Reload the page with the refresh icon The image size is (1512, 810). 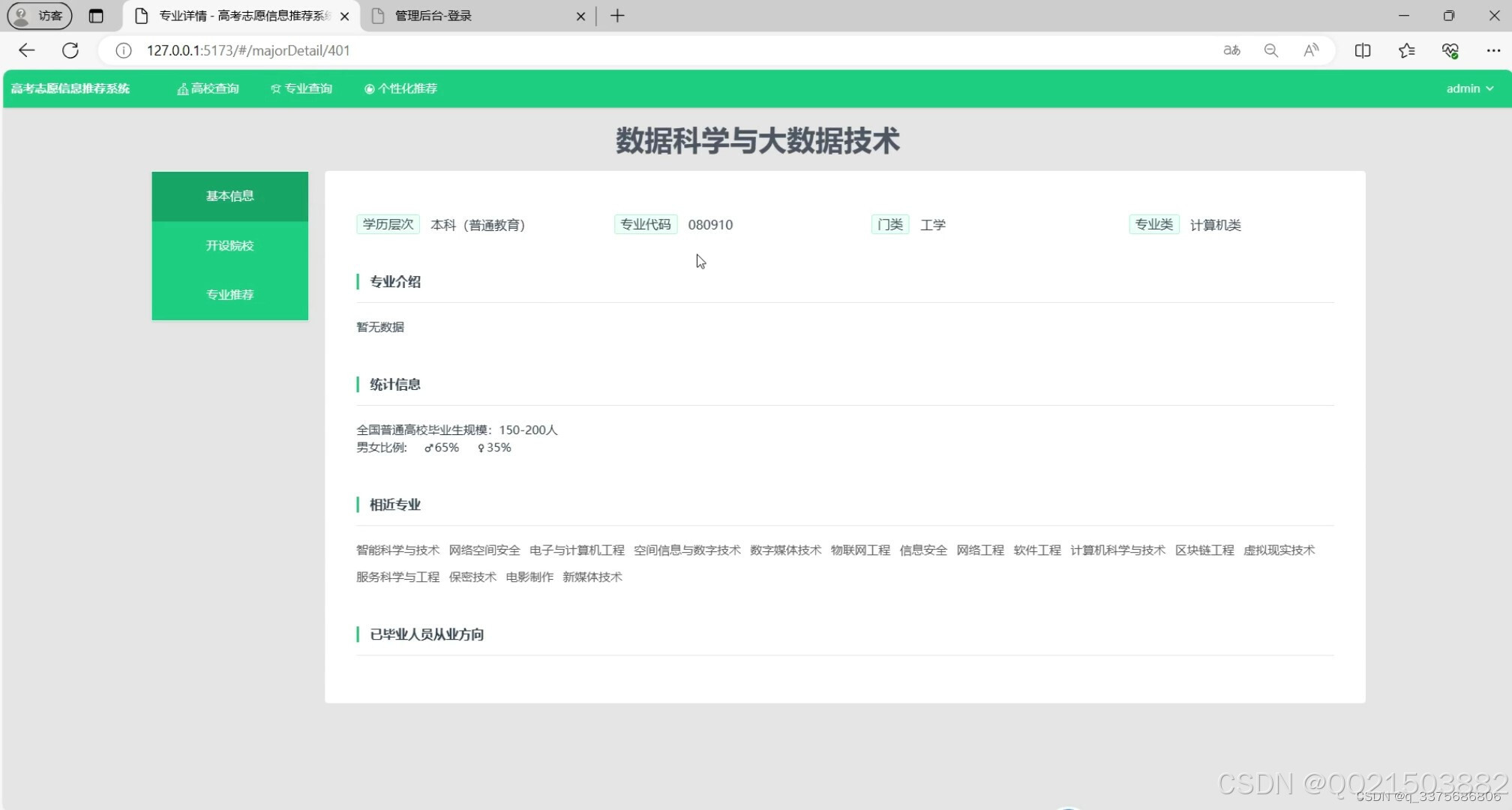[70, 50]
